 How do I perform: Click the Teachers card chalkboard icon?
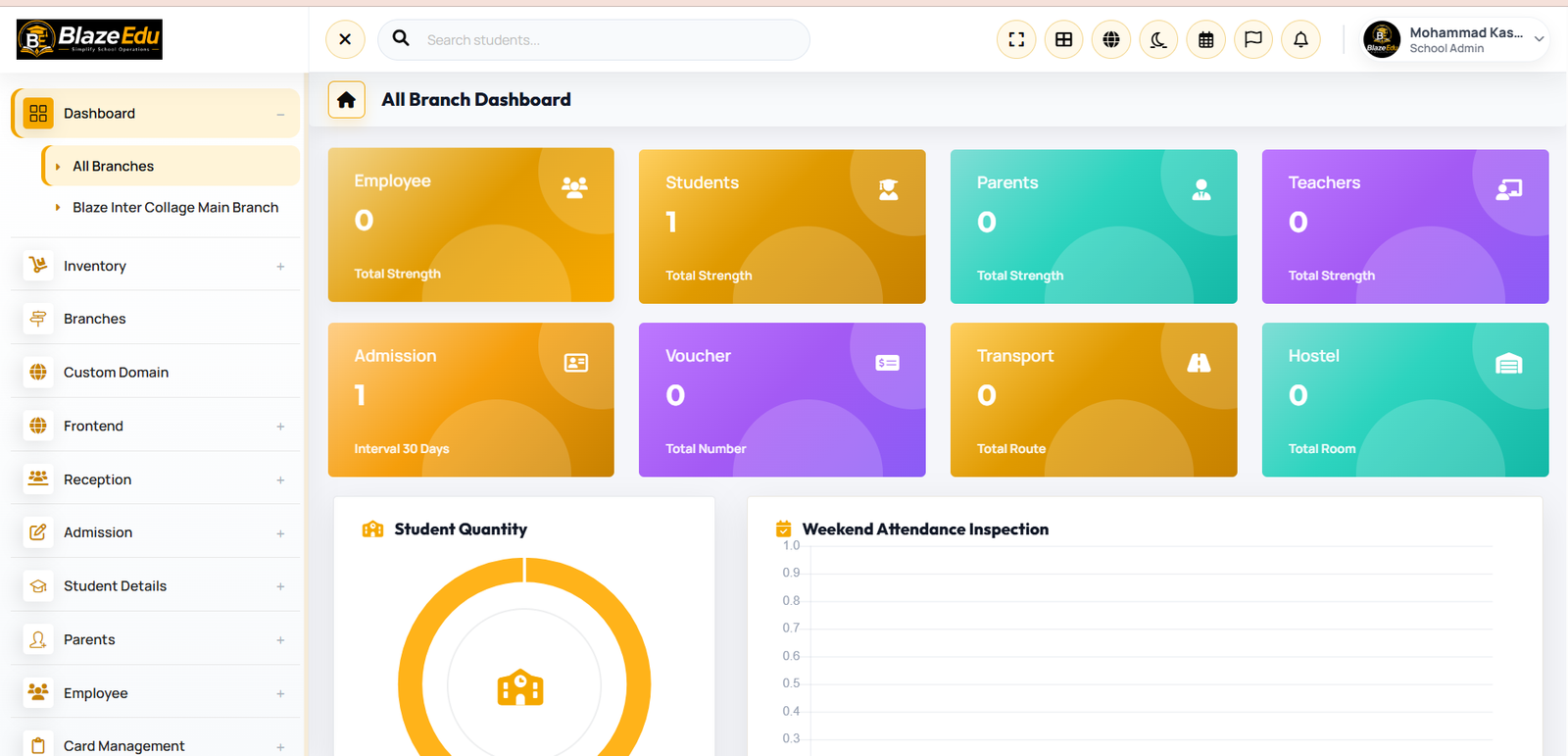coord(1509,189)
